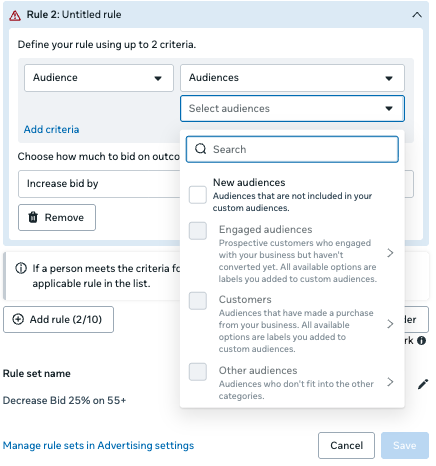Expand Customers options with right chevron
The width and height of the screenshot is (436, 466).
tap(390, 324)
